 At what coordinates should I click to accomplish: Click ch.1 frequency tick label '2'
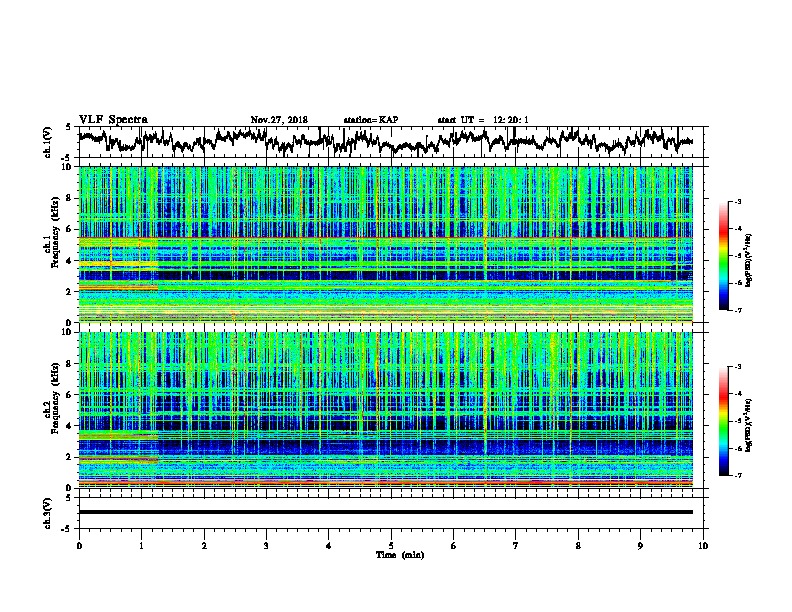tap(69, 292)
